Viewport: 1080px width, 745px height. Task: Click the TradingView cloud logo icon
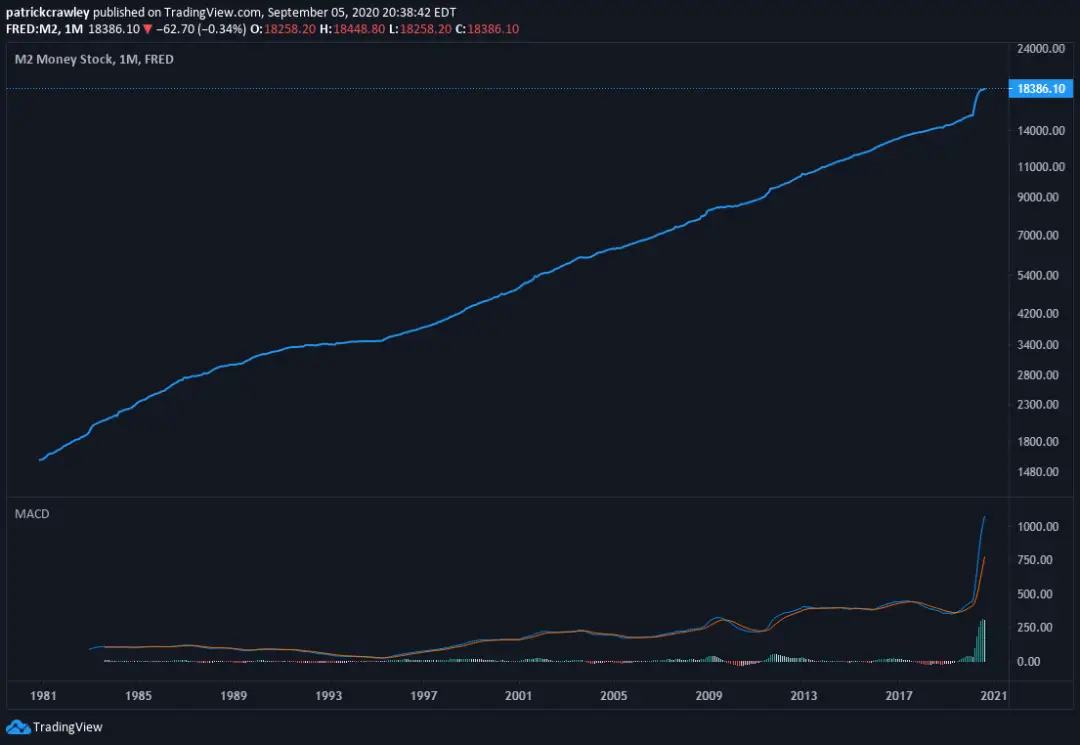[18, 727]
